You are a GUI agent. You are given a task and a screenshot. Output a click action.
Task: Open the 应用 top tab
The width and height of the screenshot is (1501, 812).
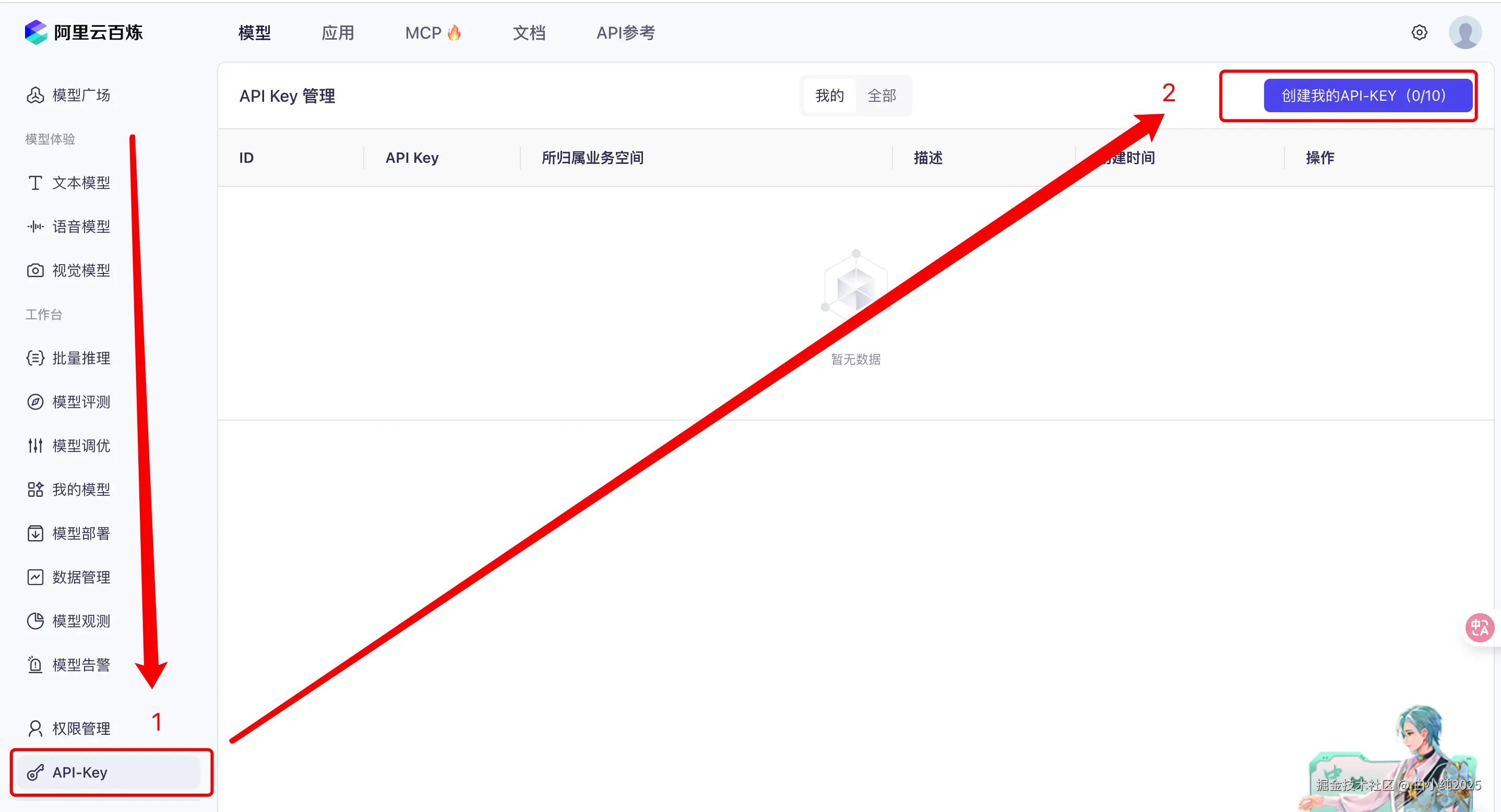tap(338, 33)
